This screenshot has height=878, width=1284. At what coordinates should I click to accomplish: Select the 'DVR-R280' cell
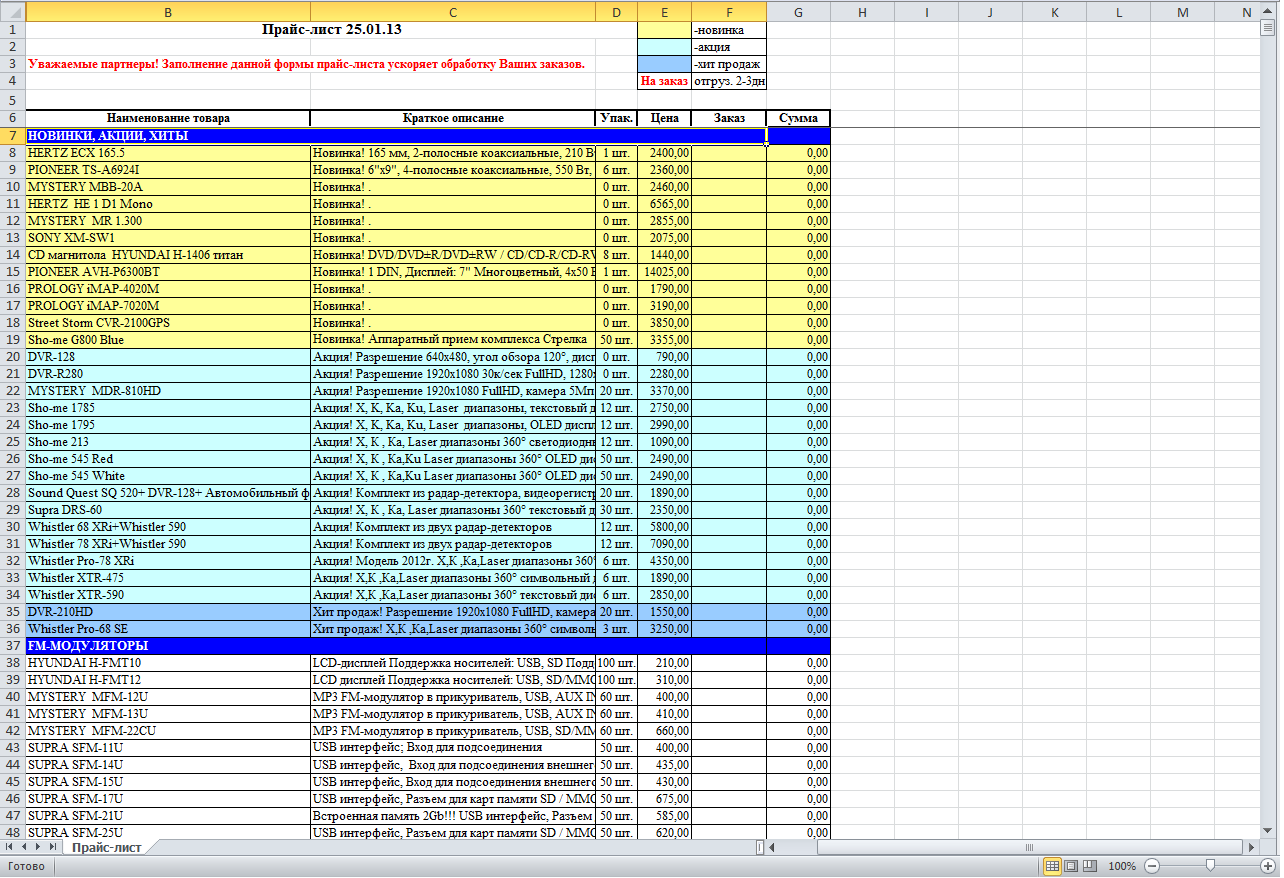click(x=168, y=373)
